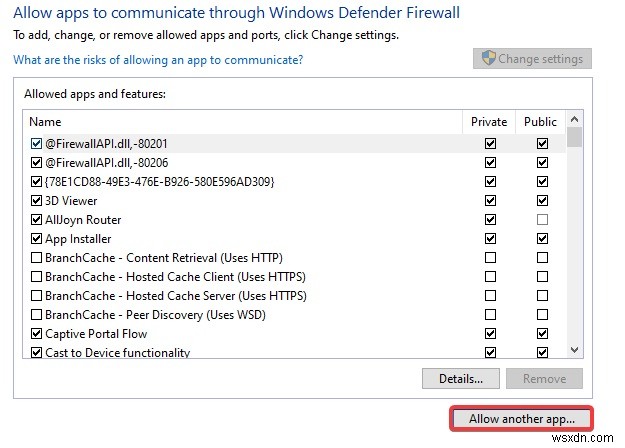Toggle Public checkbox for Captive Portal Flow
The width and height of the screenshot is (625, 448).
542,334
